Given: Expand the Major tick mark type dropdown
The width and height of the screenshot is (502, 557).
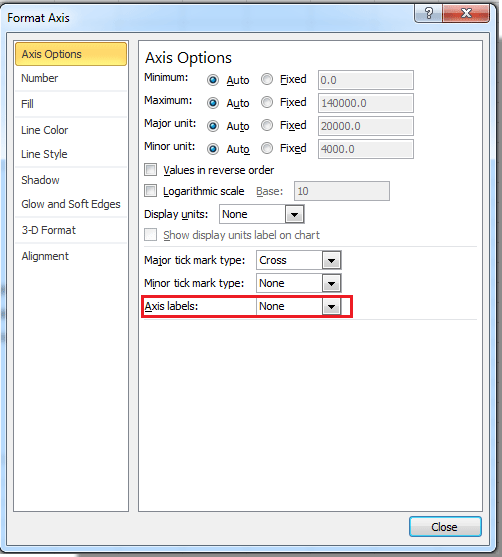Looking at the screenshot, I should pos(331,260).
